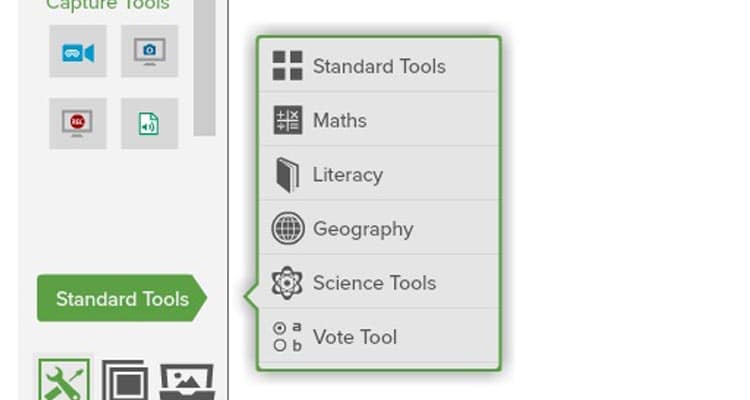This screenshot has height=400, width=750.
Task: Open the stacked pages icon
Action: (x=125, y=381)
